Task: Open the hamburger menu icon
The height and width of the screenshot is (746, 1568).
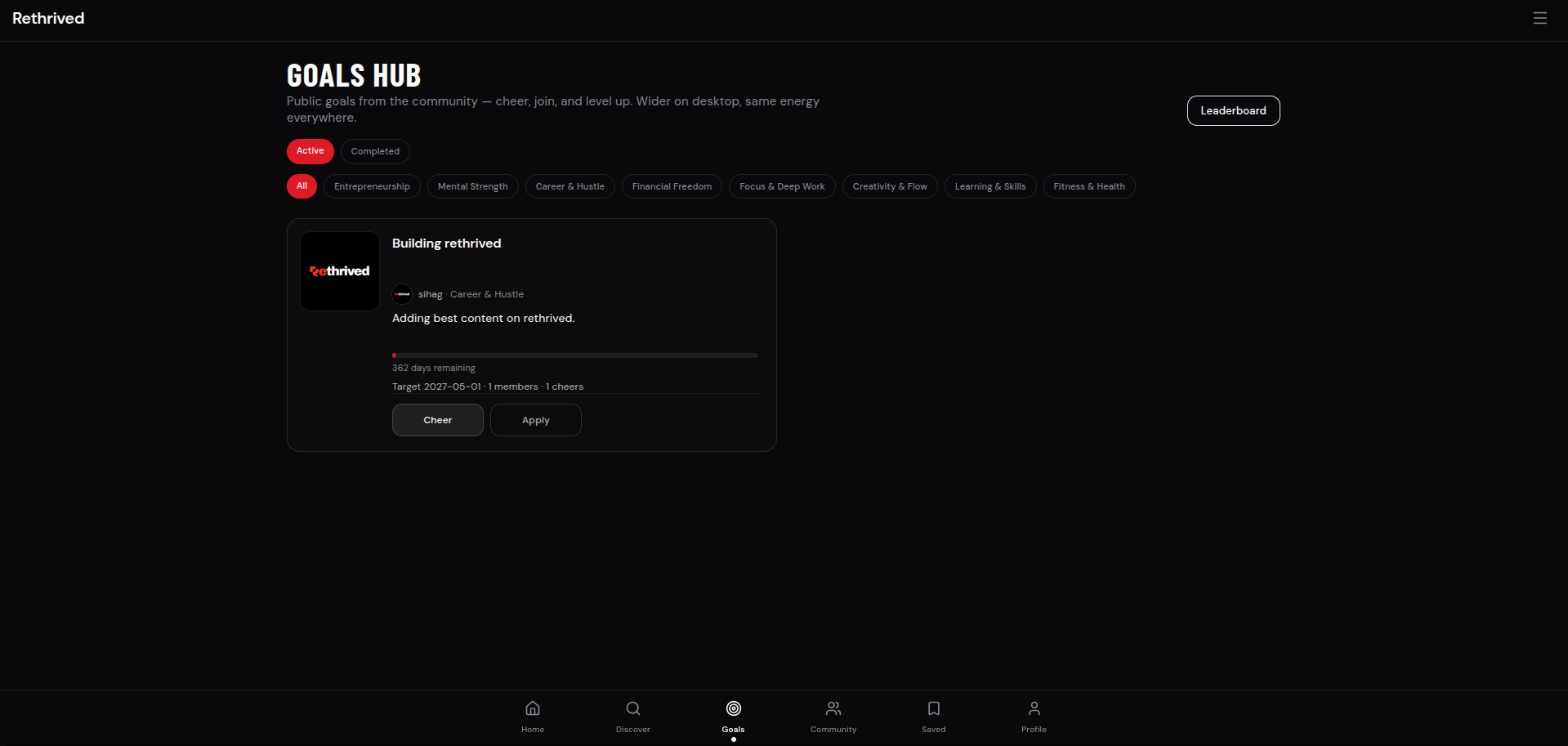Action: pyautogui.click(x=1539, y=18)
